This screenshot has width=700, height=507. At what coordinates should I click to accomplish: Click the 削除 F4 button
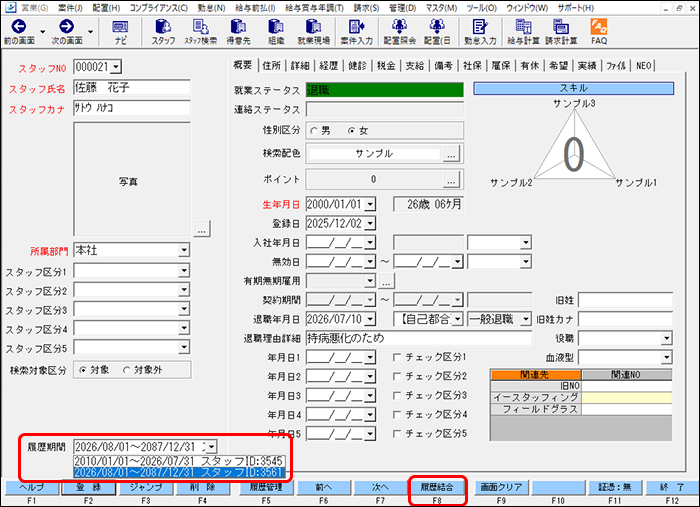203,487
